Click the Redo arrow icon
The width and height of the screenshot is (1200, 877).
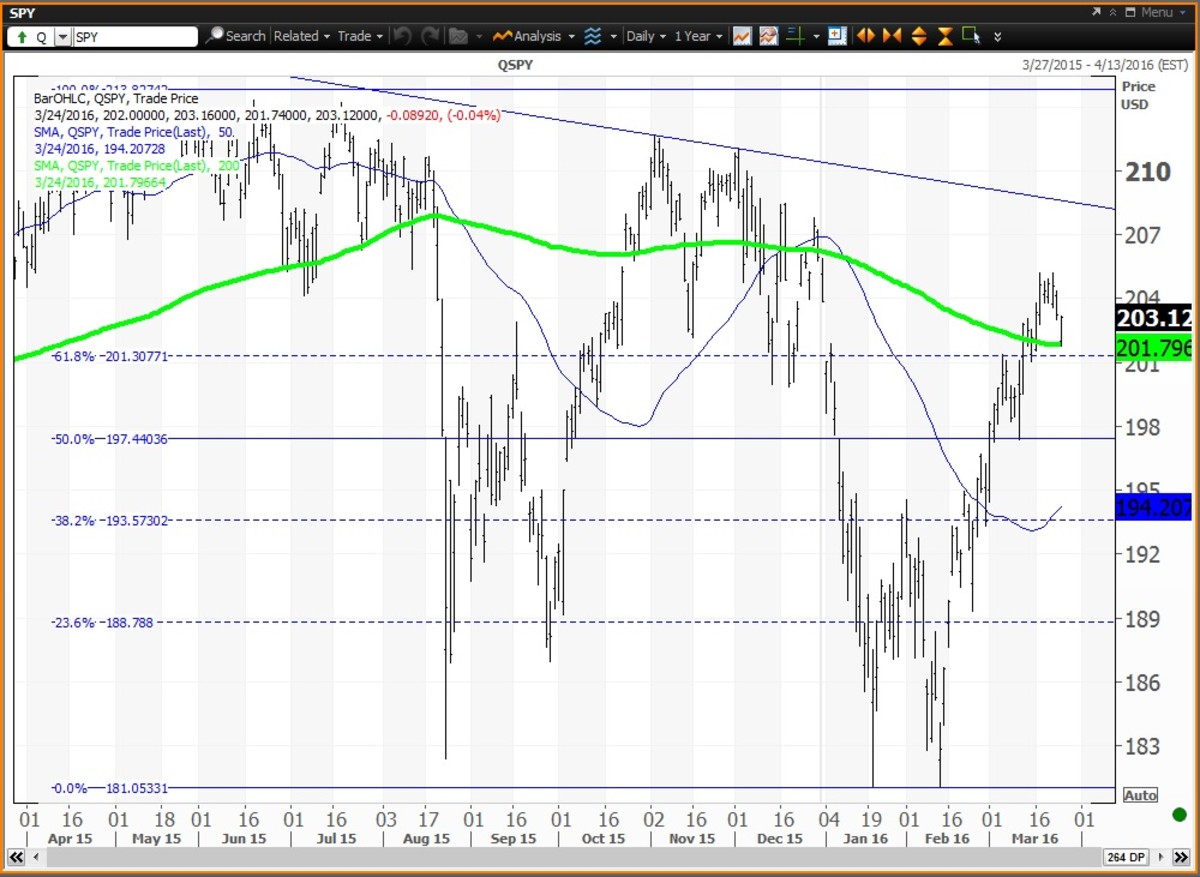coord(430,36)
